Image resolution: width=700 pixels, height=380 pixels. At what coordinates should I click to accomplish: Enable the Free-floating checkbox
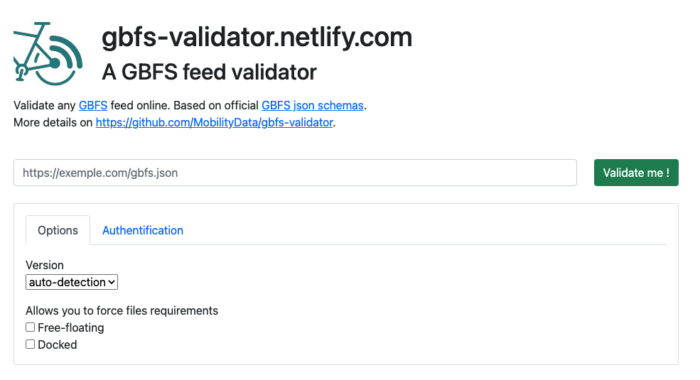click(30, 327)
